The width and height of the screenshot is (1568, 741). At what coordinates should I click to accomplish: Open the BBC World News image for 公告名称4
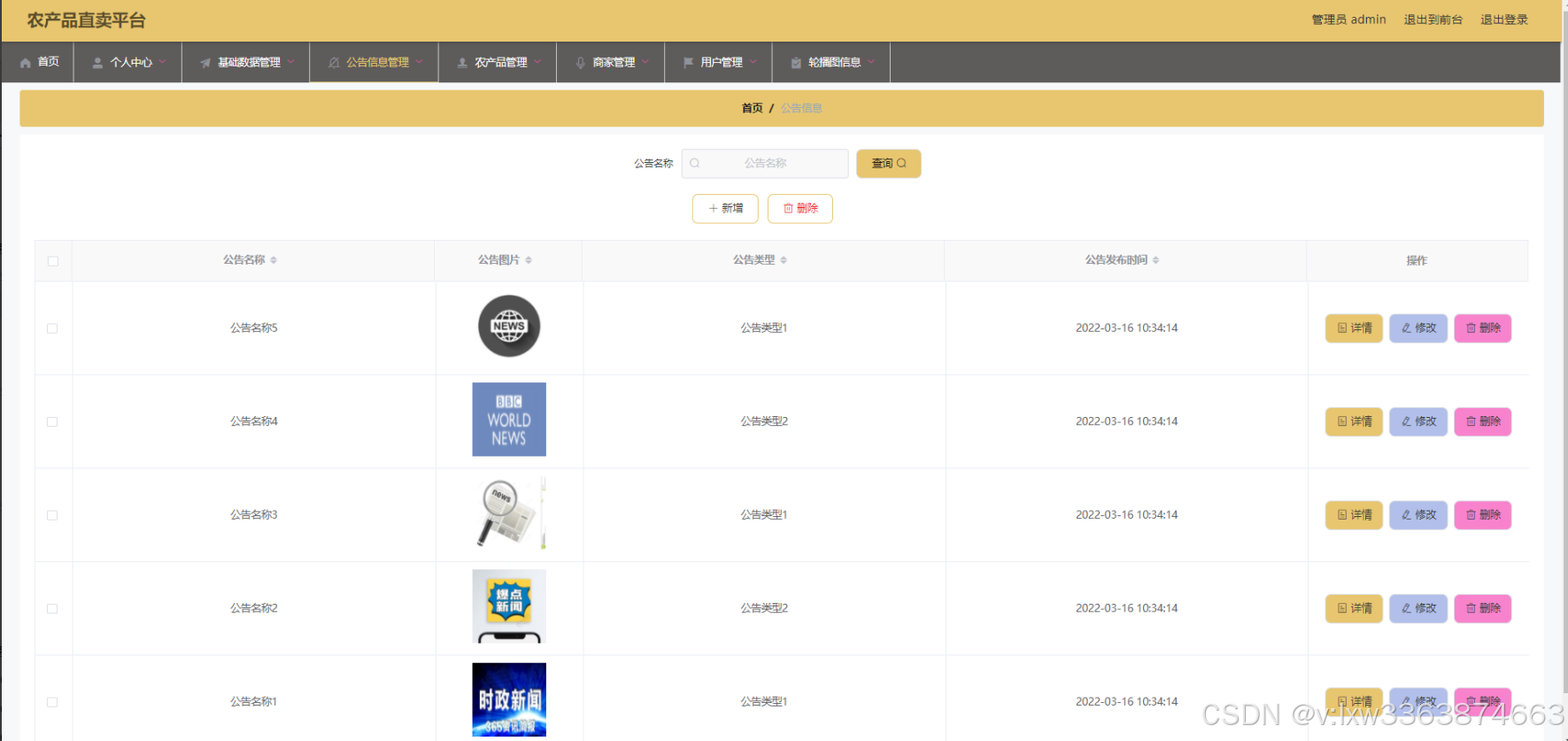(x=509, y=420)
